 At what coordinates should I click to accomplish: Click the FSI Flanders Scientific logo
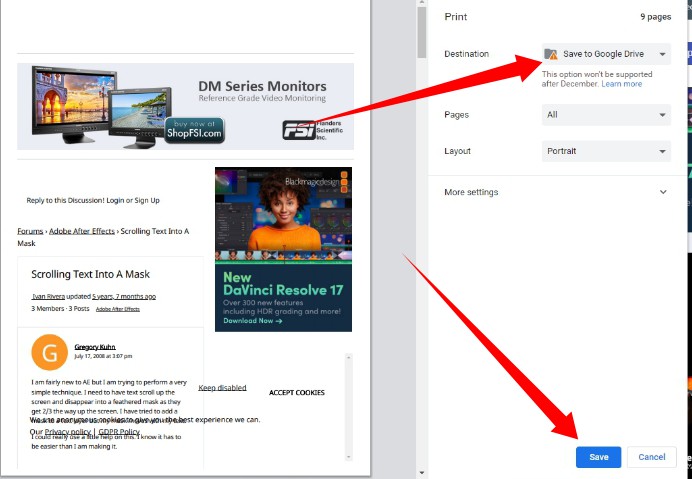312,130
